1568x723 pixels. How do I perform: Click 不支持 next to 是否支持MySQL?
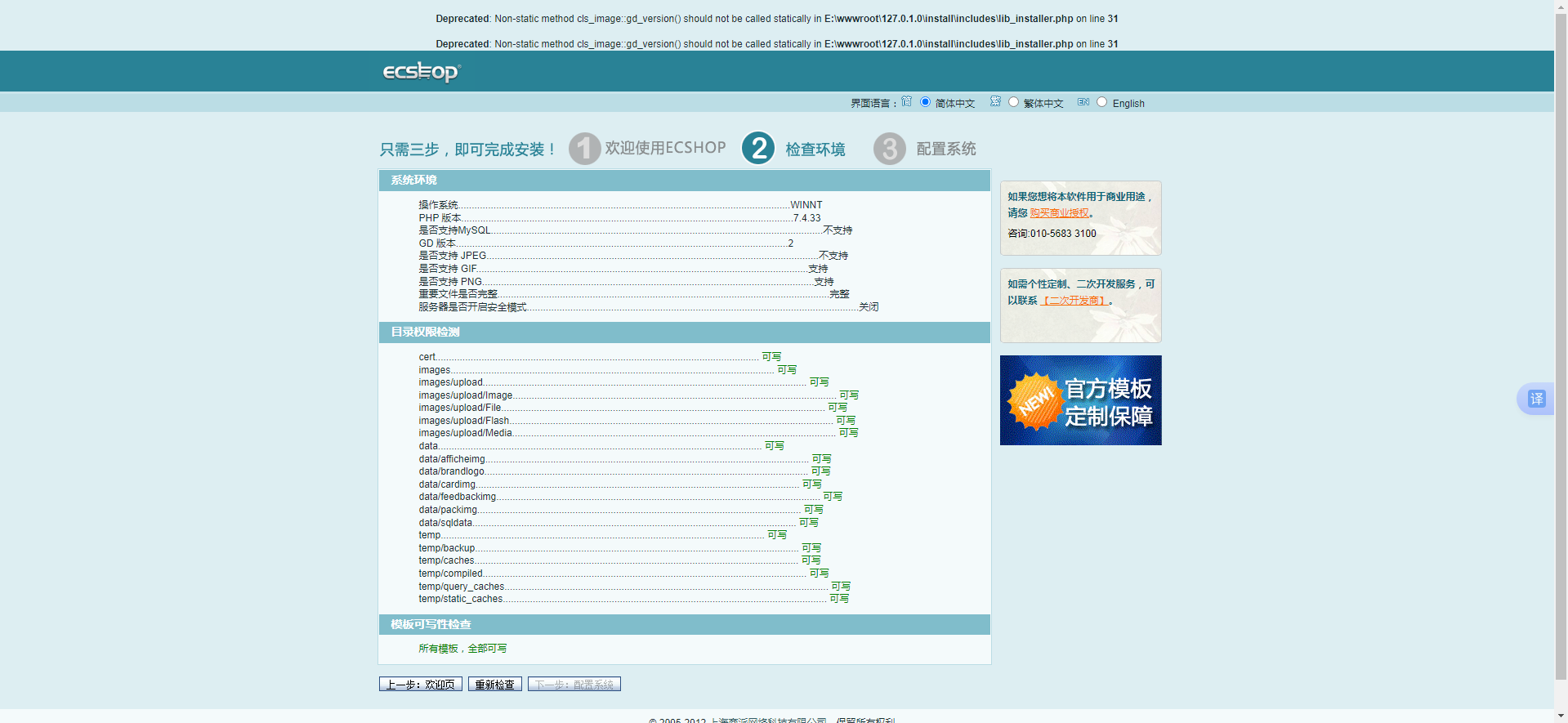pyautogui.click(x=838, y=230)
